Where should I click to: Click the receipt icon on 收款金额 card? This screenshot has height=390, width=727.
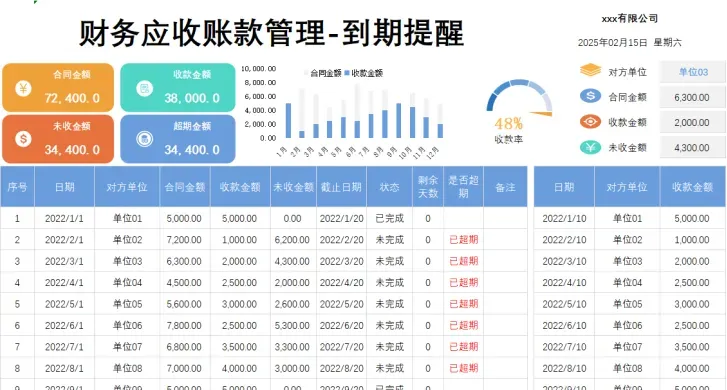coord(145,88)
